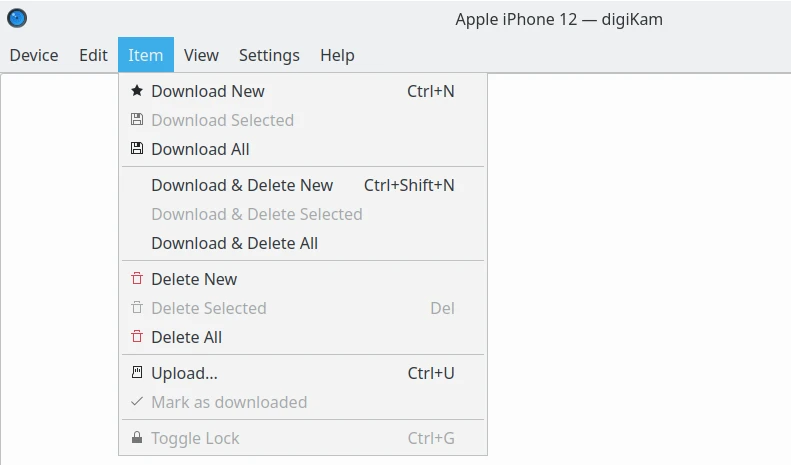
Task: Click the trash icon next to Delete All
Action: [x=137, y=337]
